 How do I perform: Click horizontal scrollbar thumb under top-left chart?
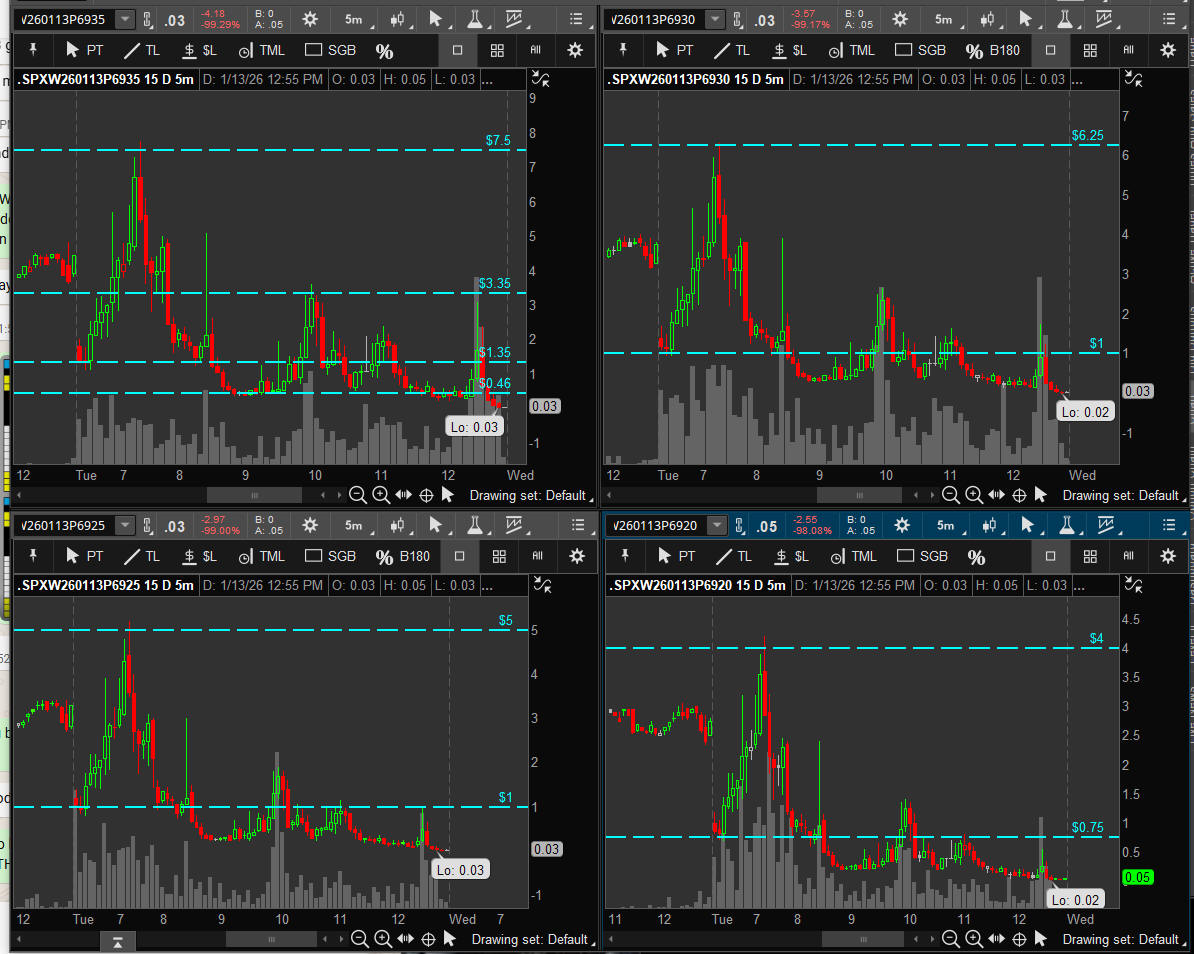point(254,495)
